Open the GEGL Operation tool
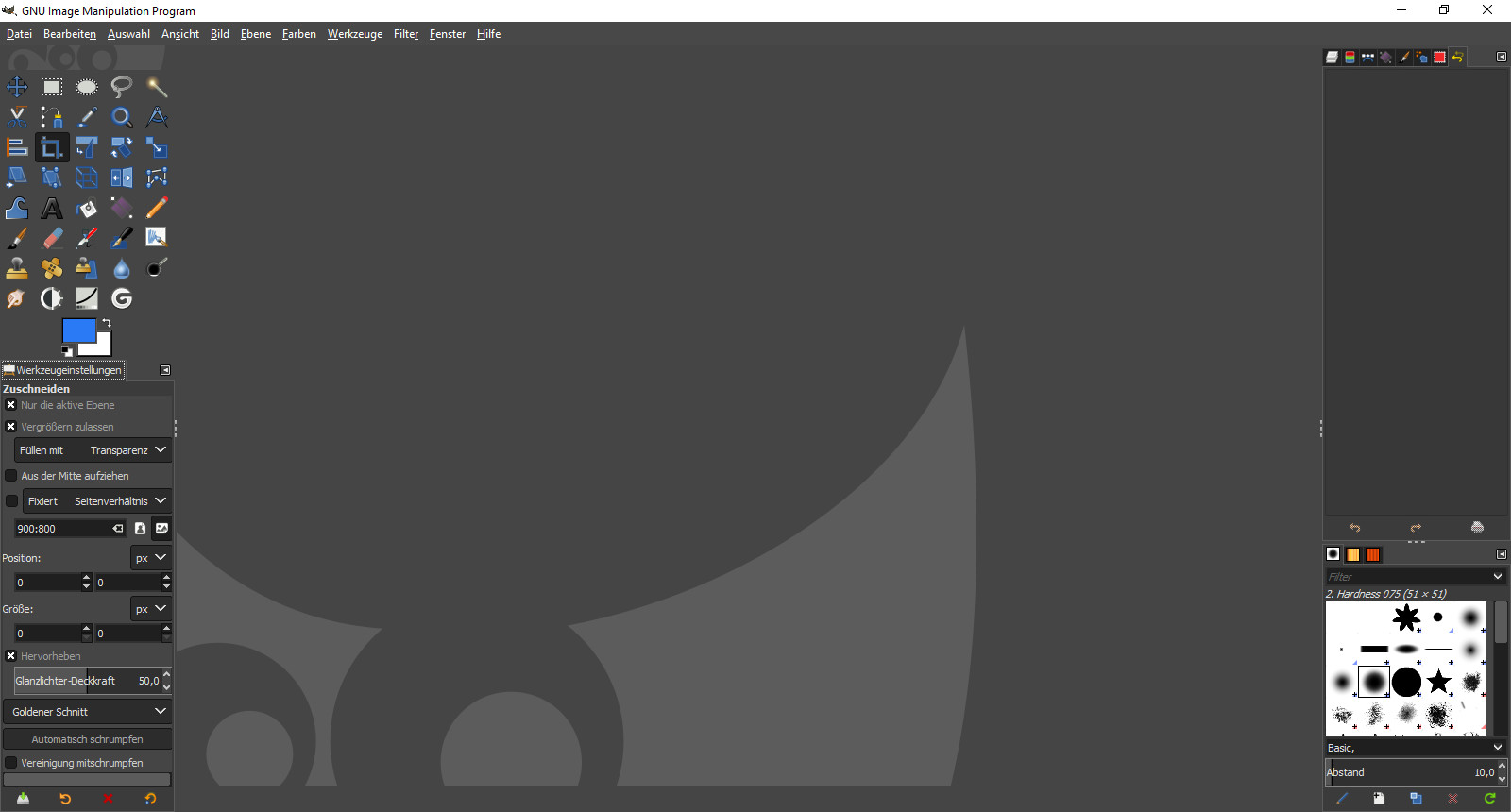The image size is (1511, 812). tap(122, 298)
